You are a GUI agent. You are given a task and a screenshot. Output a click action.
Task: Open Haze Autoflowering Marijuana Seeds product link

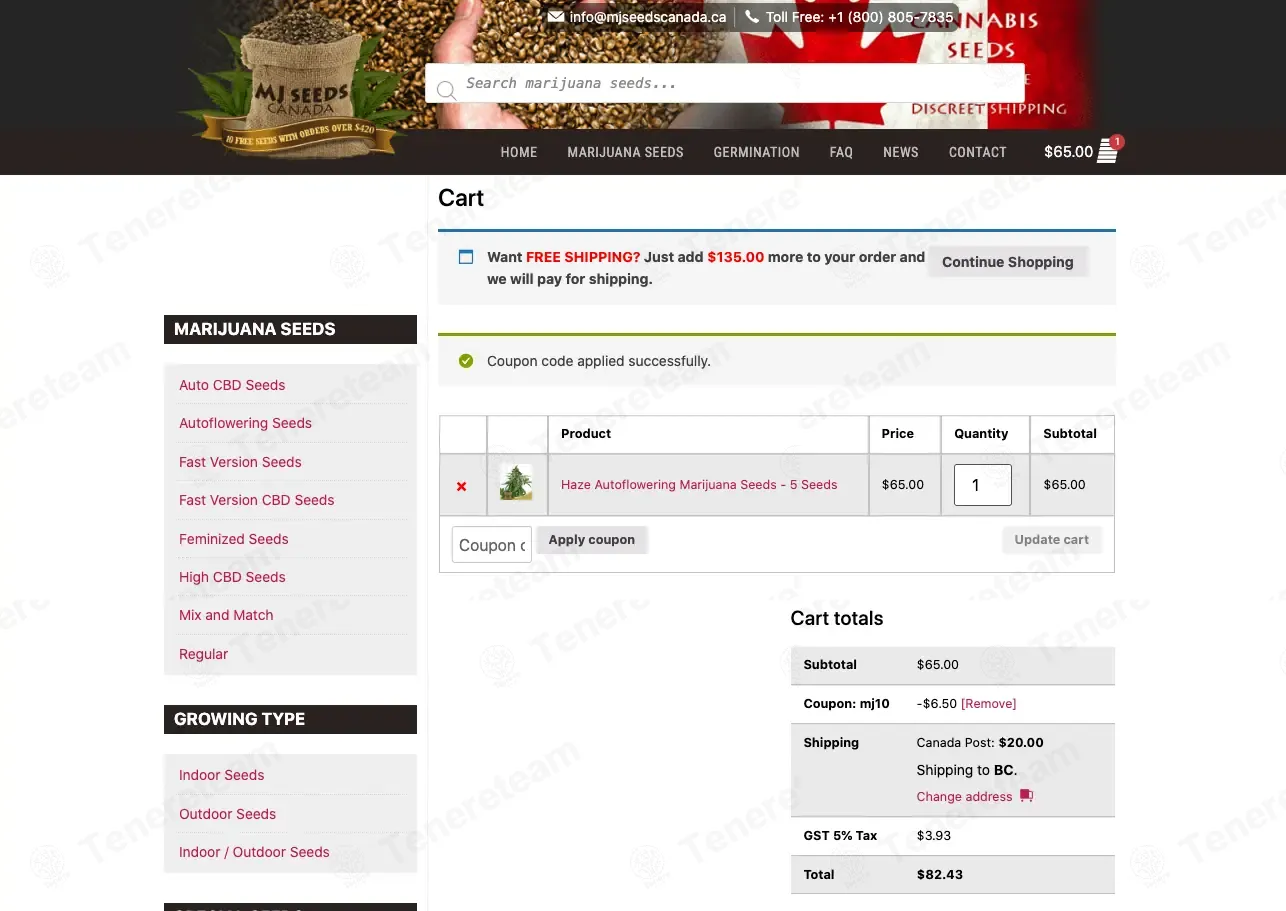699,485
